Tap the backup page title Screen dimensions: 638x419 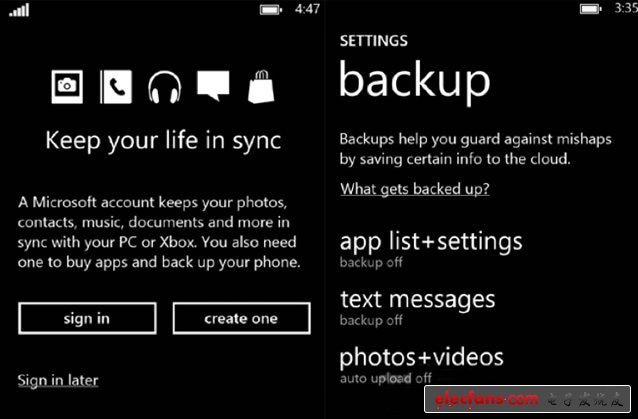415,81
